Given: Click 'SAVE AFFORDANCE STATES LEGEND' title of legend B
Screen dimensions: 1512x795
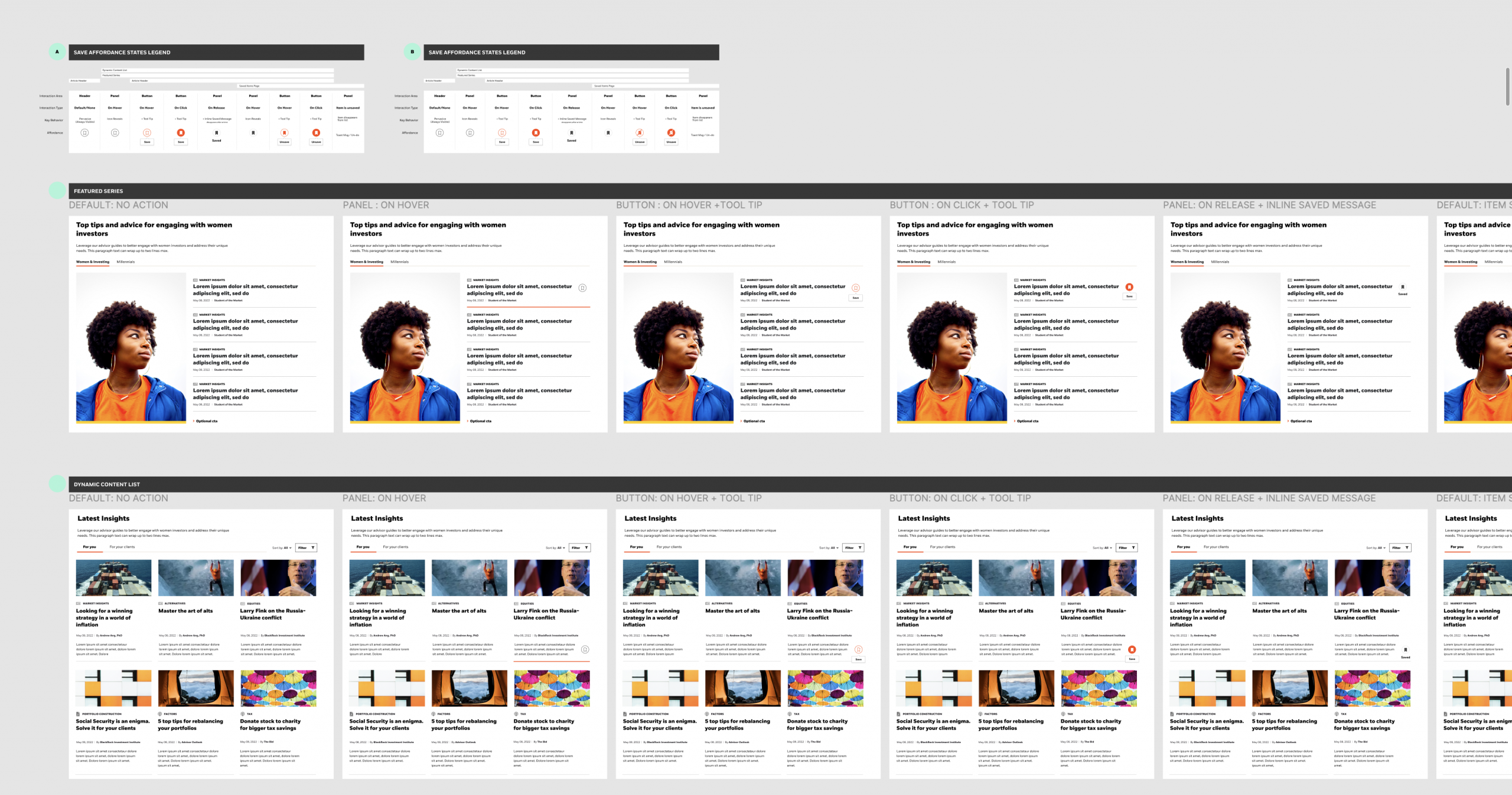Looking at the screenshot, I should (x=477, y=53).
